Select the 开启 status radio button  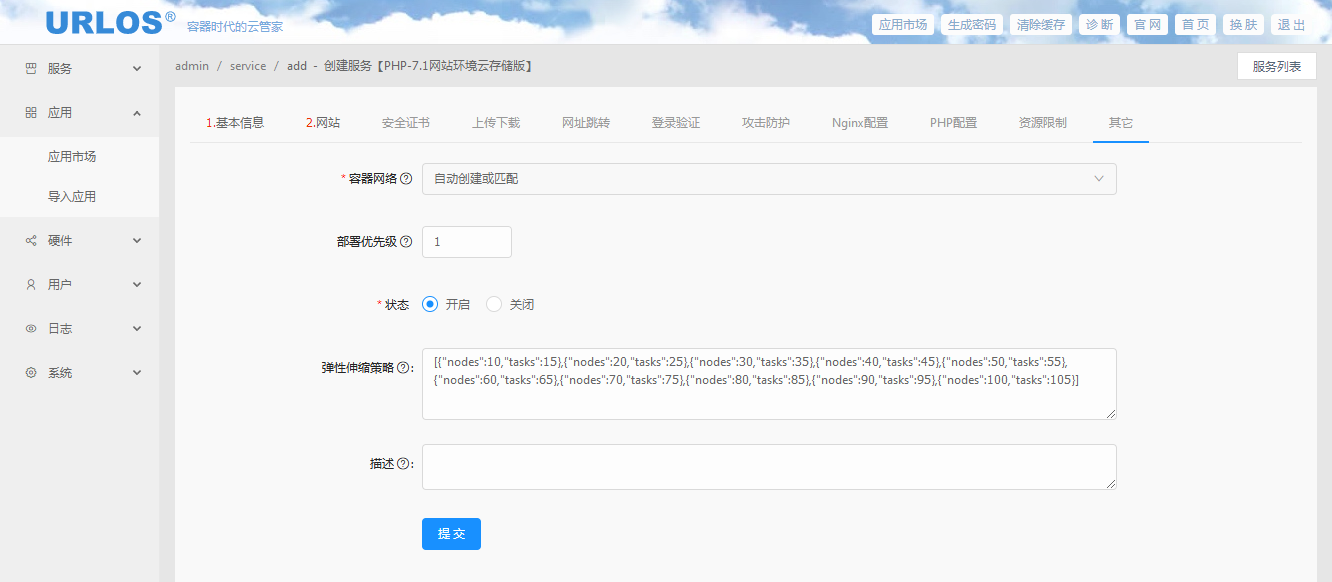(430, 305)
